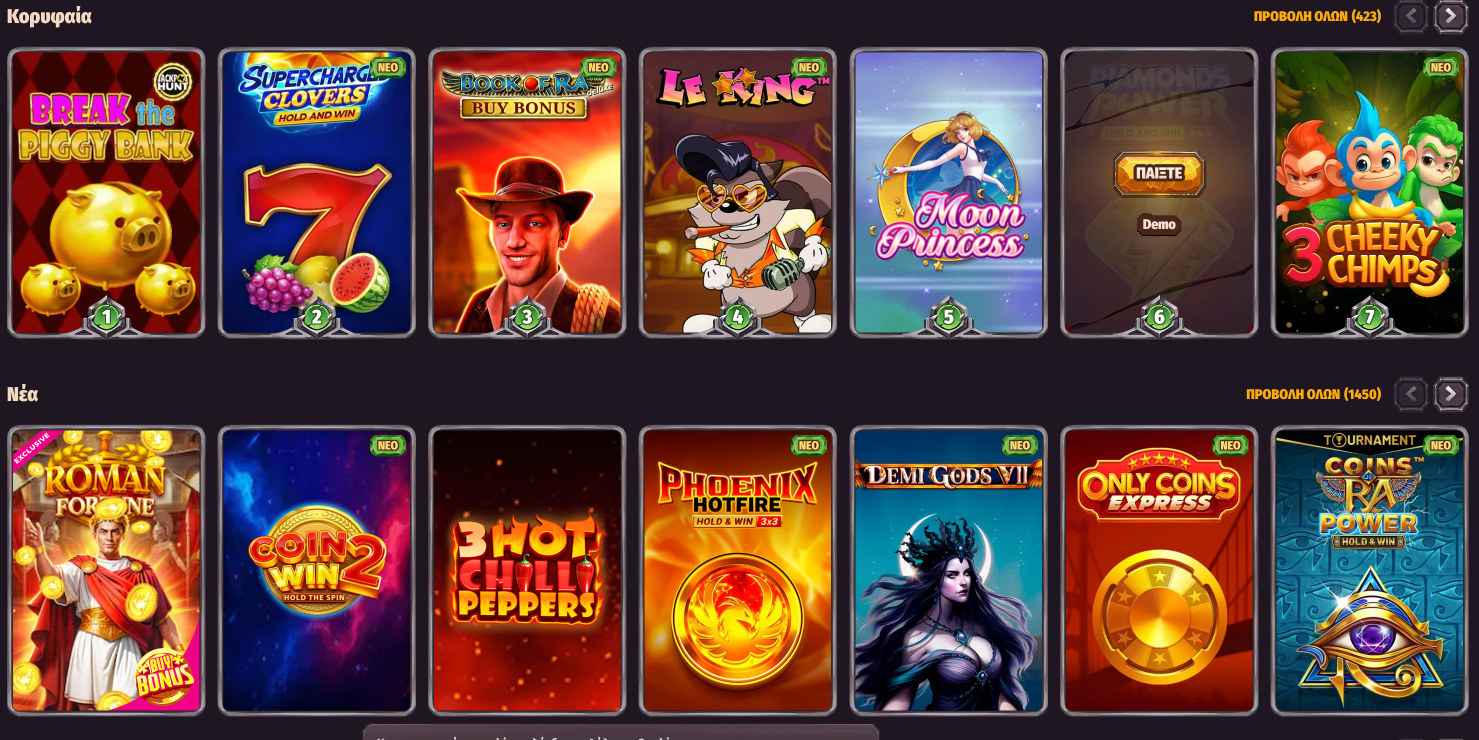The height and width of the screenshot is (740, 1479).
Task: Open the Moon Princess game
Action: [948, 192]
